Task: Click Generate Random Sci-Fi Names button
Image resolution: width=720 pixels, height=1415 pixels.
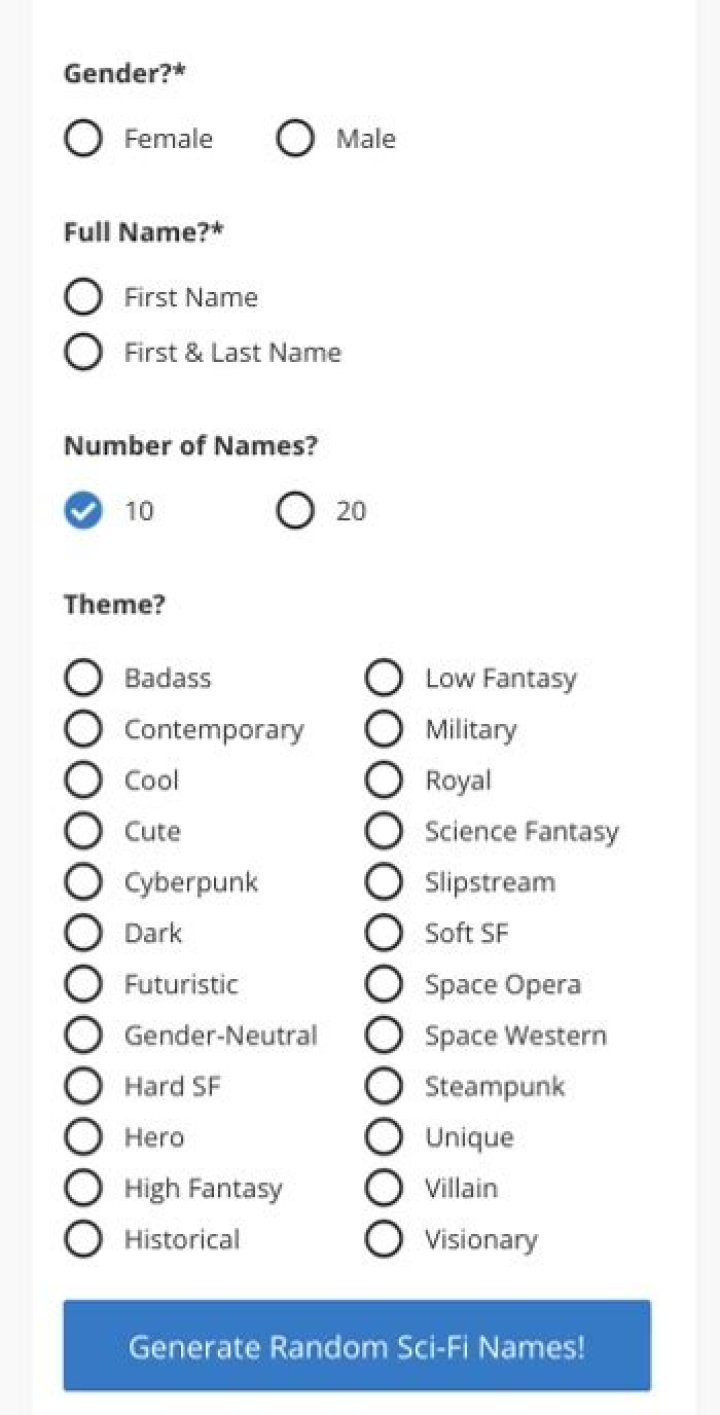Action: [x=357, y=1346]
